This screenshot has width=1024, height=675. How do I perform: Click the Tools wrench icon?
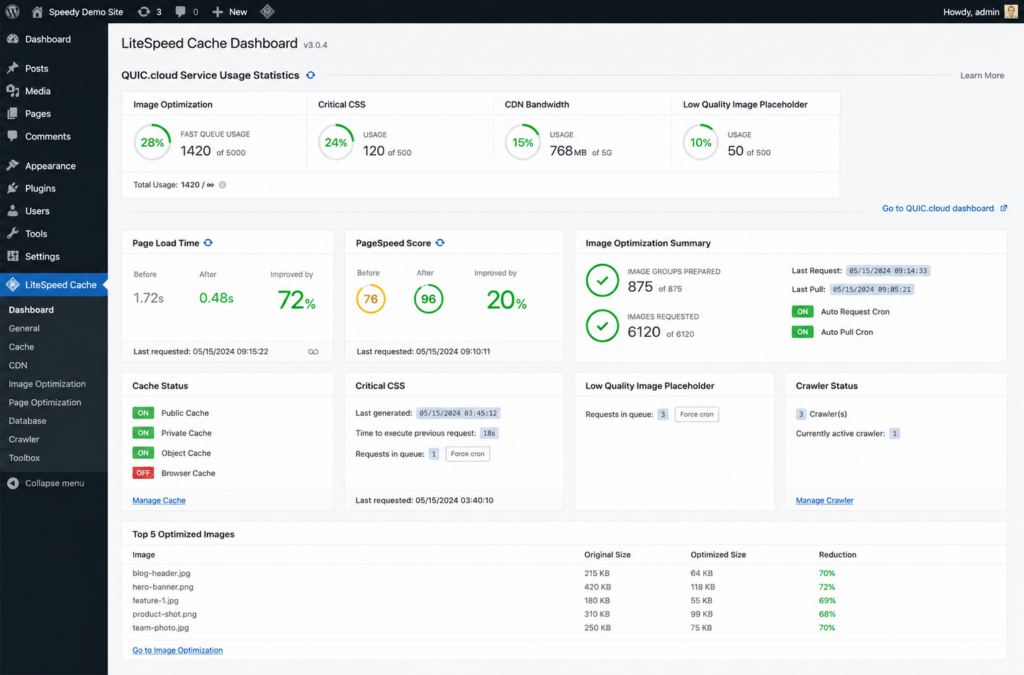pos(12,233)
